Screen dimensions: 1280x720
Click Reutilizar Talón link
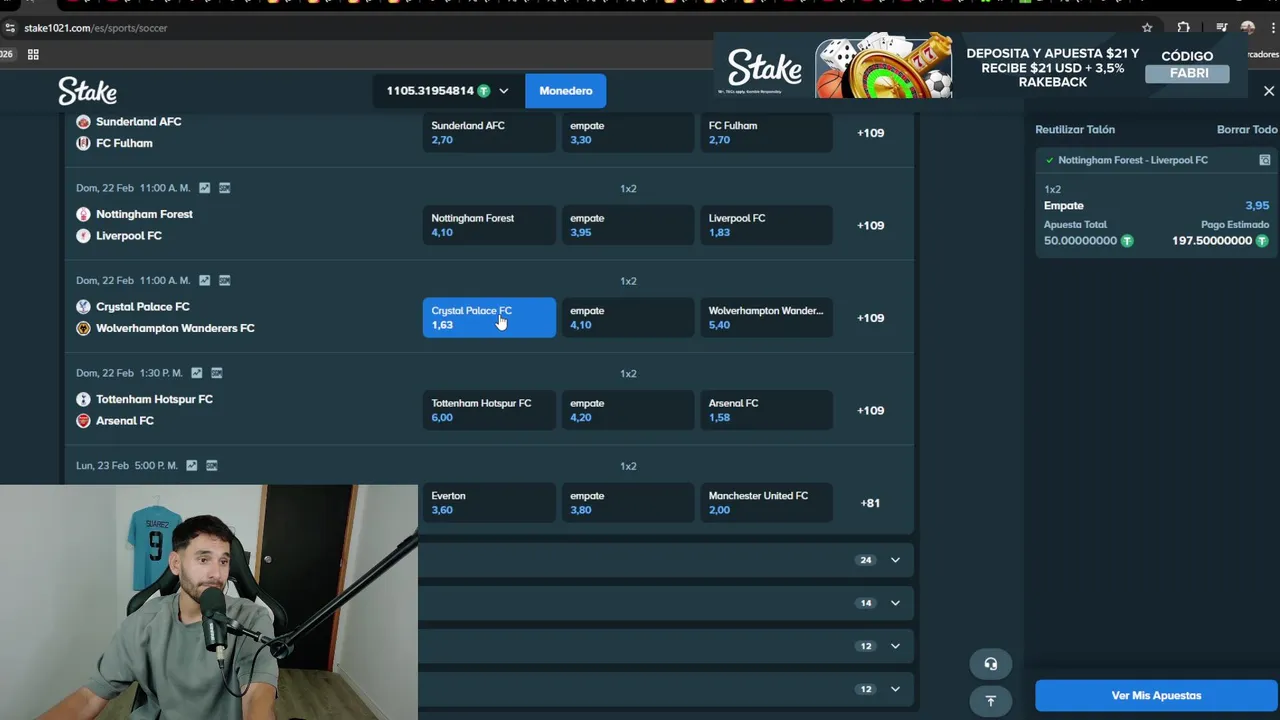pos(1075,130)
